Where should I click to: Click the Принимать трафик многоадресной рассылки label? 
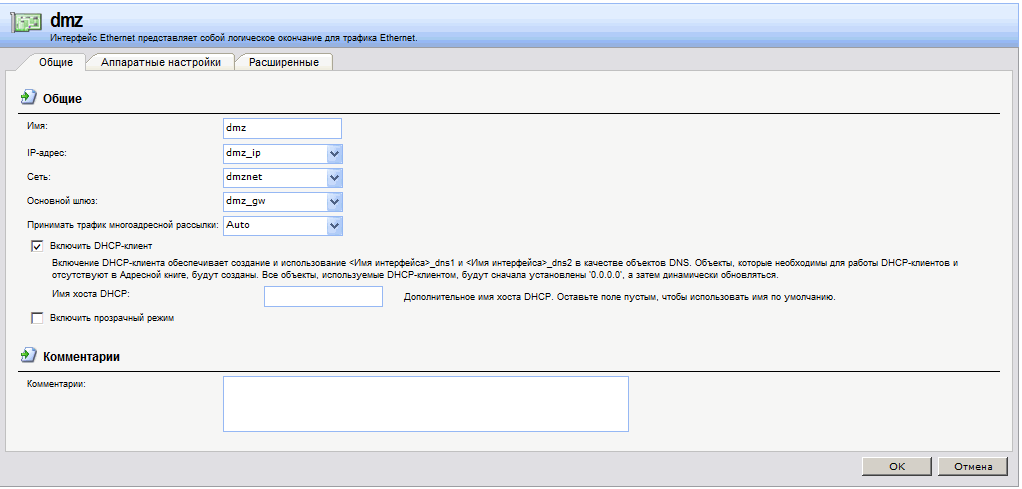pos(123,224)
